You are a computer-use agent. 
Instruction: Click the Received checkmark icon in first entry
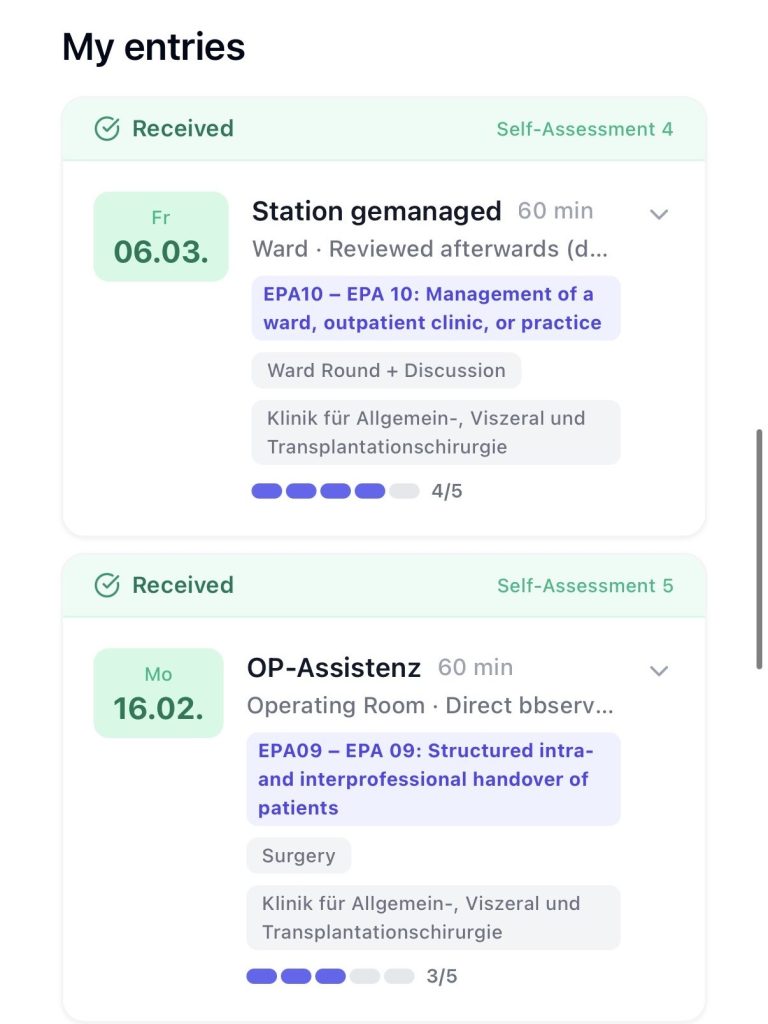(107, 129)
